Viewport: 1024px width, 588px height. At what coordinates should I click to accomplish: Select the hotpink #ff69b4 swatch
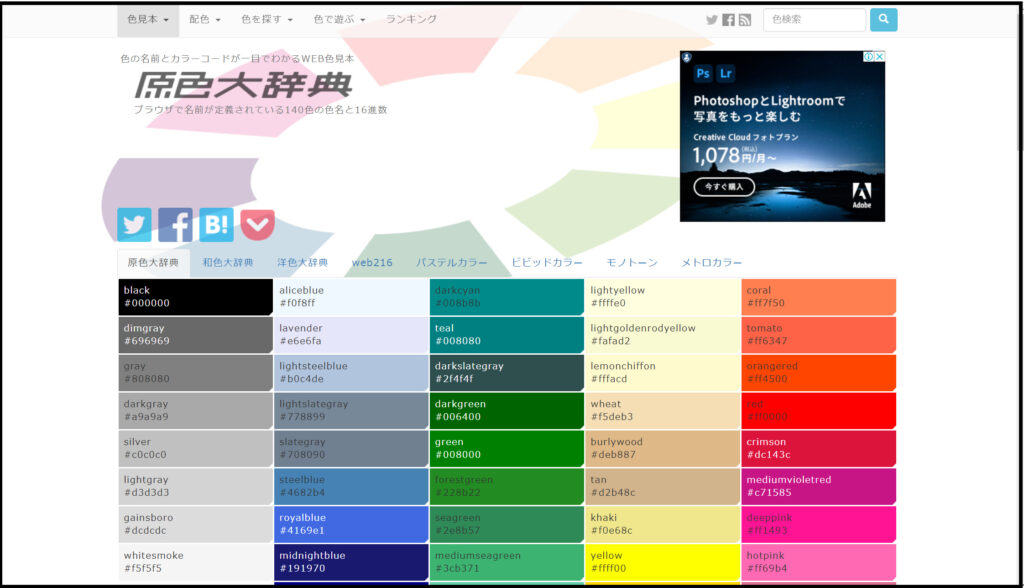pyautogui.click(x=819, y=563)
